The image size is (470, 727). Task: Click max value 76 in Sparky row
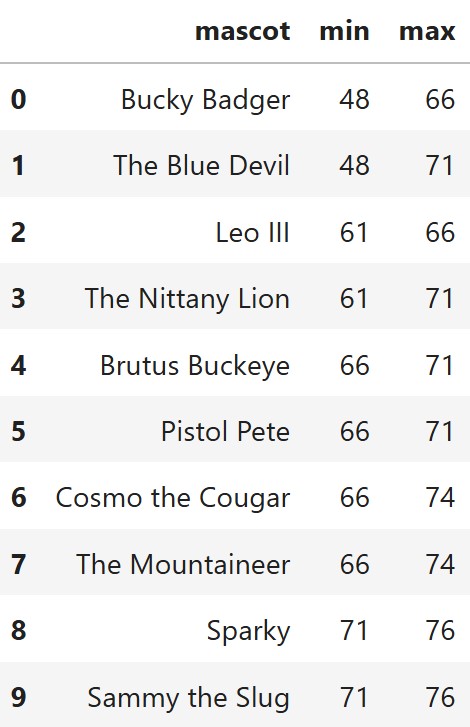click(x=440, y=631)
